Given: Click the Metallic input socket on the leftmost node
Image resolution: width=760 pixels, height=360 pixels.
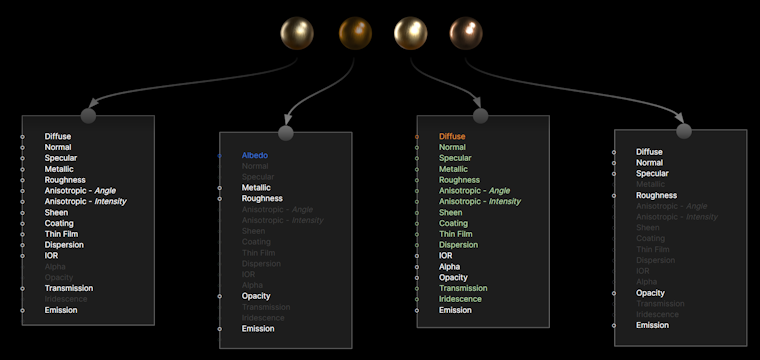Looking at the screenshot, I should coord(22,169).
